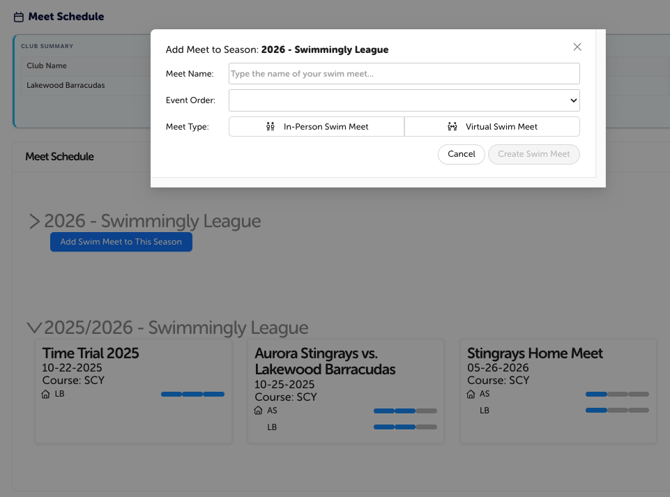The width and height of the screenshot is (670, 497).
Task: Click Time Trial 2025 LB progress bar
Action: (x=192, y=394)
